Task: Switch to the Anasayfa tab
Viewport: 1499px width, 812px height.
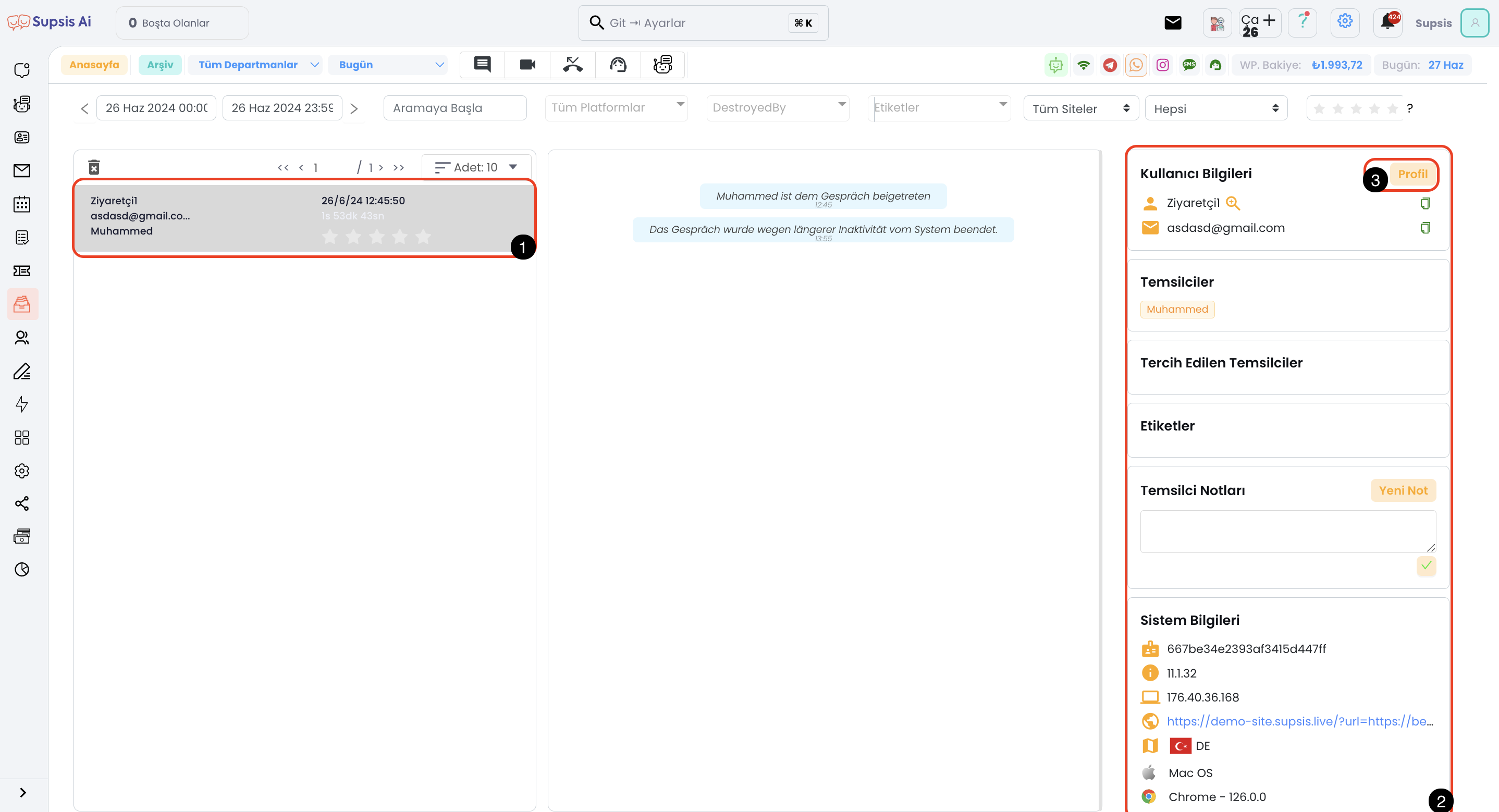Action: click(x=94, y=65)
